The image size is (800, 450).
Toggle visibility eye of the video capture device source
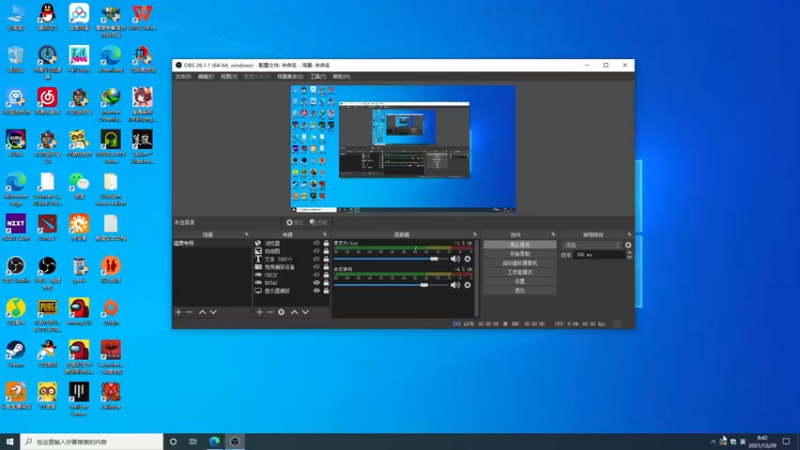316,267
